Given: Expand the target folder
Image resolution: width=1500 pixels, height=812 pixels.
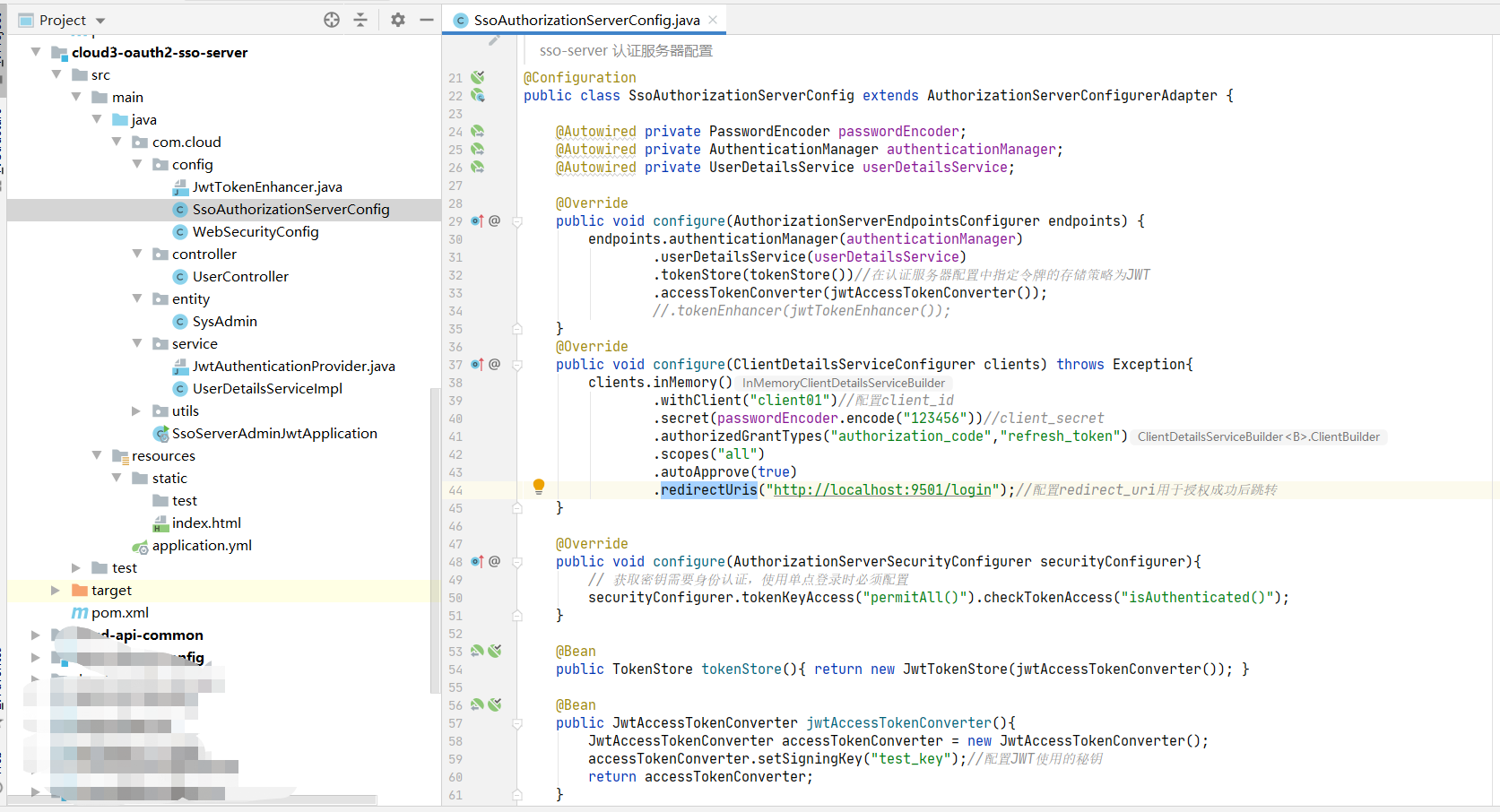Looking at the screenshot, I should click(56, 590).
